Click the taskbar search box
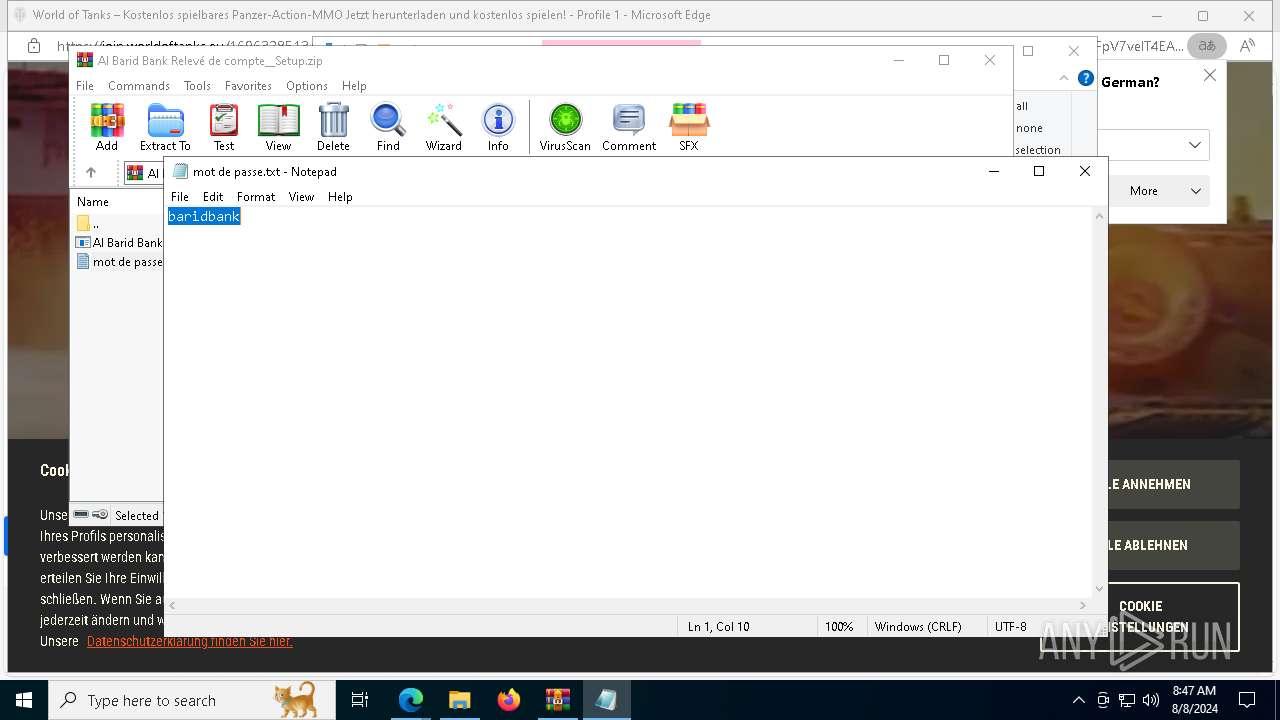 pos(192,700)
